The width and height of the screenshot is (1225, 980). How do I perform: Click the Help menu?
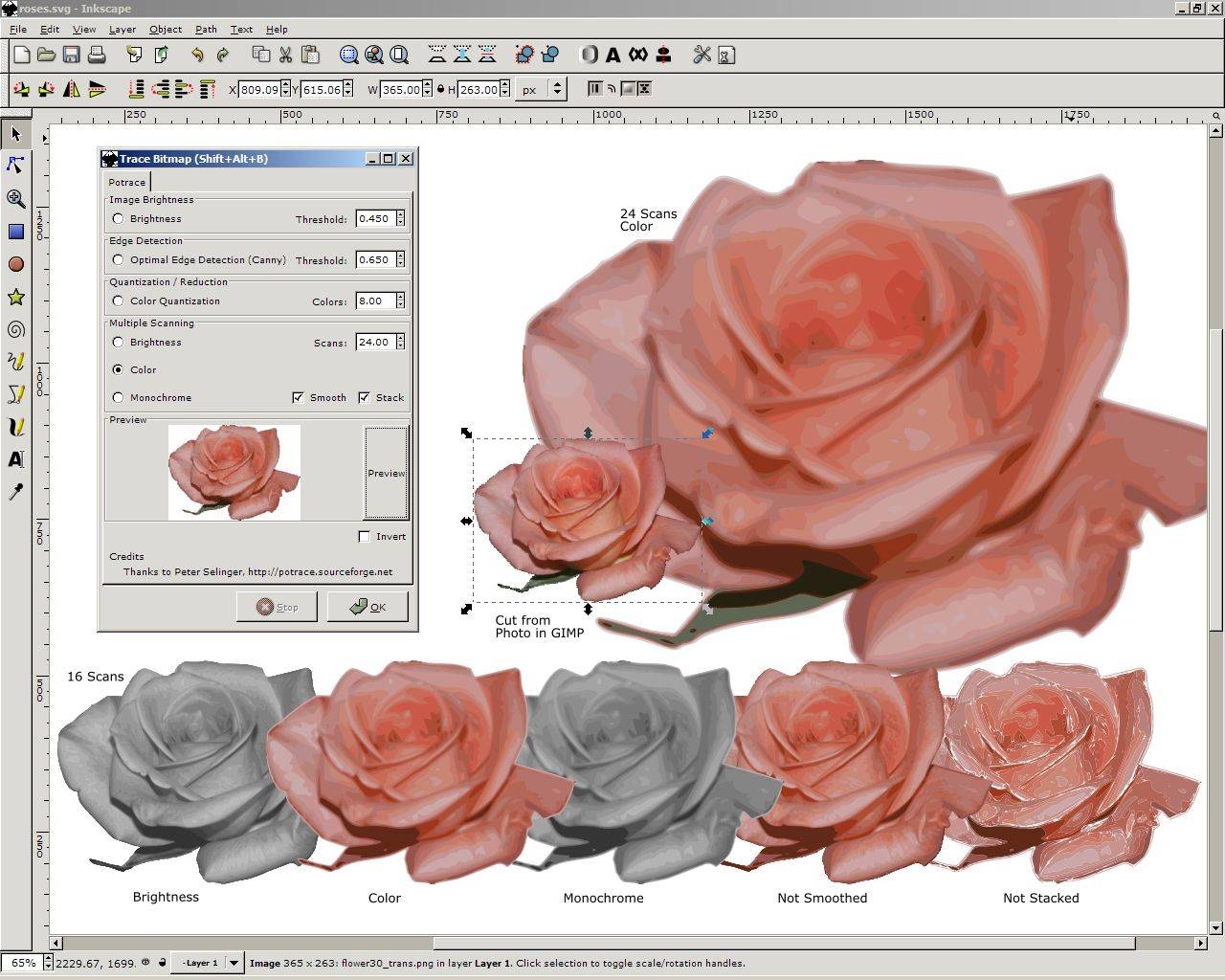tap(277, 29)
